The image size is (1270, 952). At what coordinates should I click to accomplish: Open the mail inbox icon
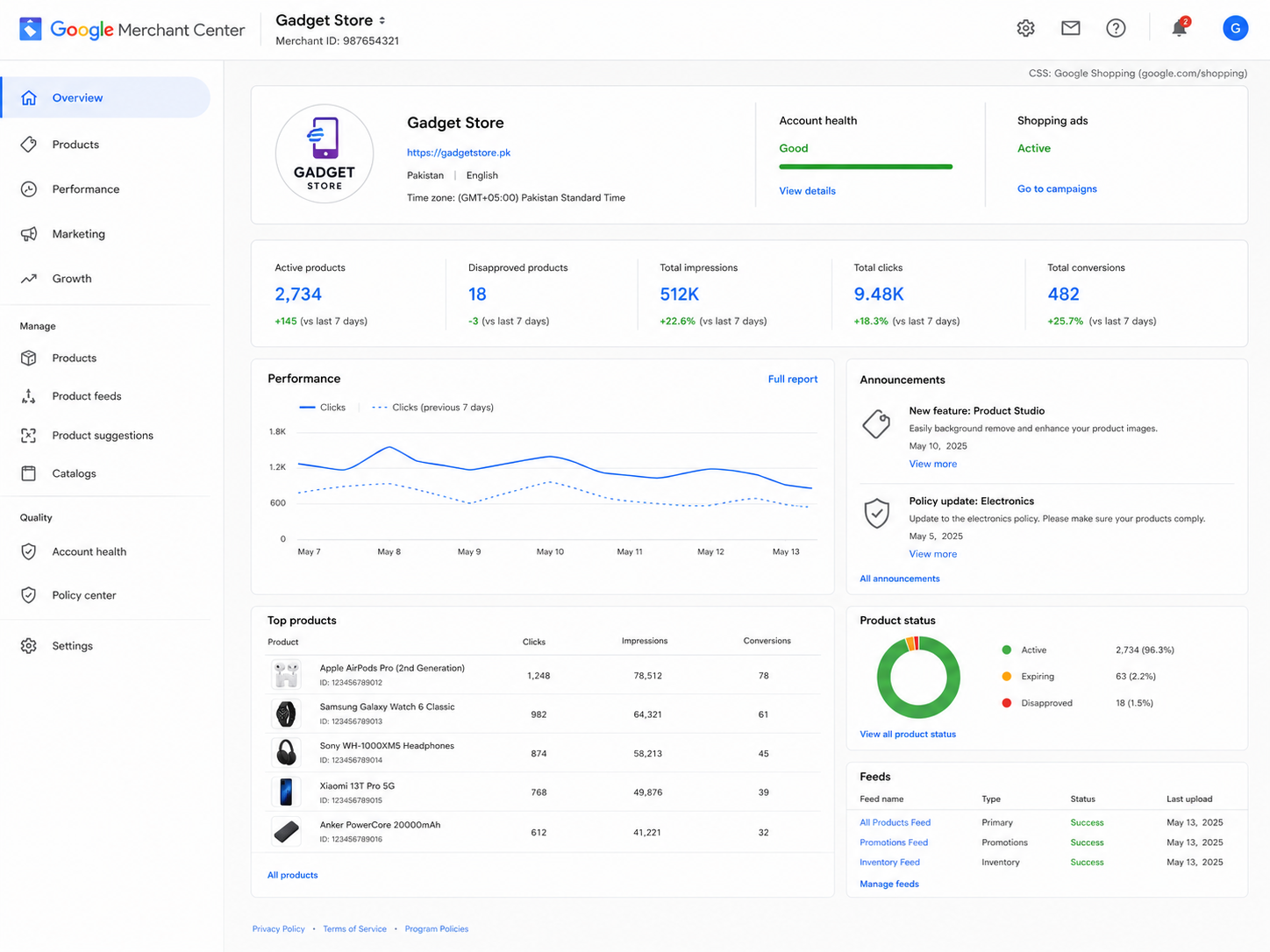(1070, 28)
